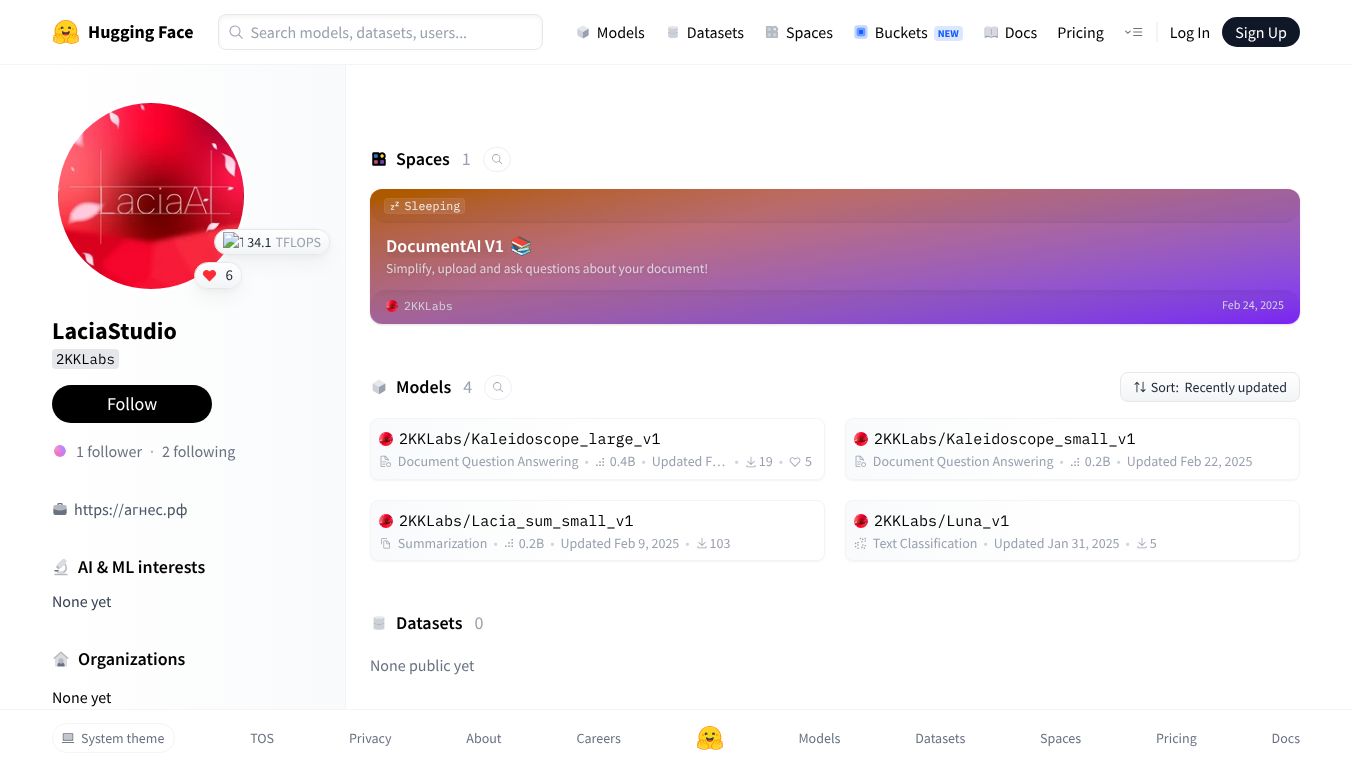1352x760 pixels.
Task: Click the search magnifier icon in the search bar
Action: [236, 32]
